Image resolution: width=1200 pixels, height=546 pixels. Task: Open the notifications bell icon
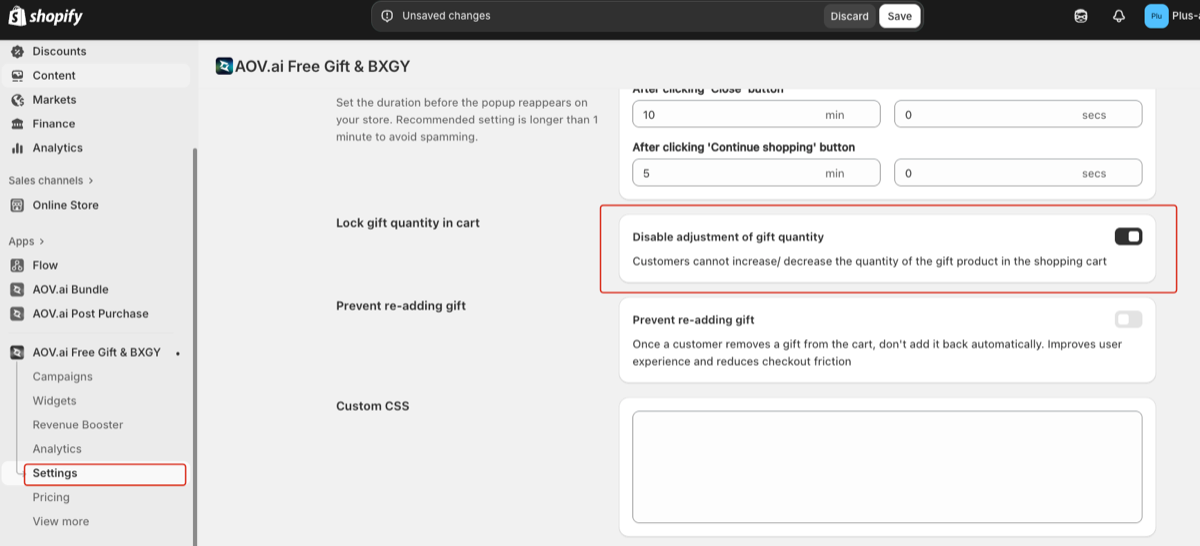[x=1119, y=16]
